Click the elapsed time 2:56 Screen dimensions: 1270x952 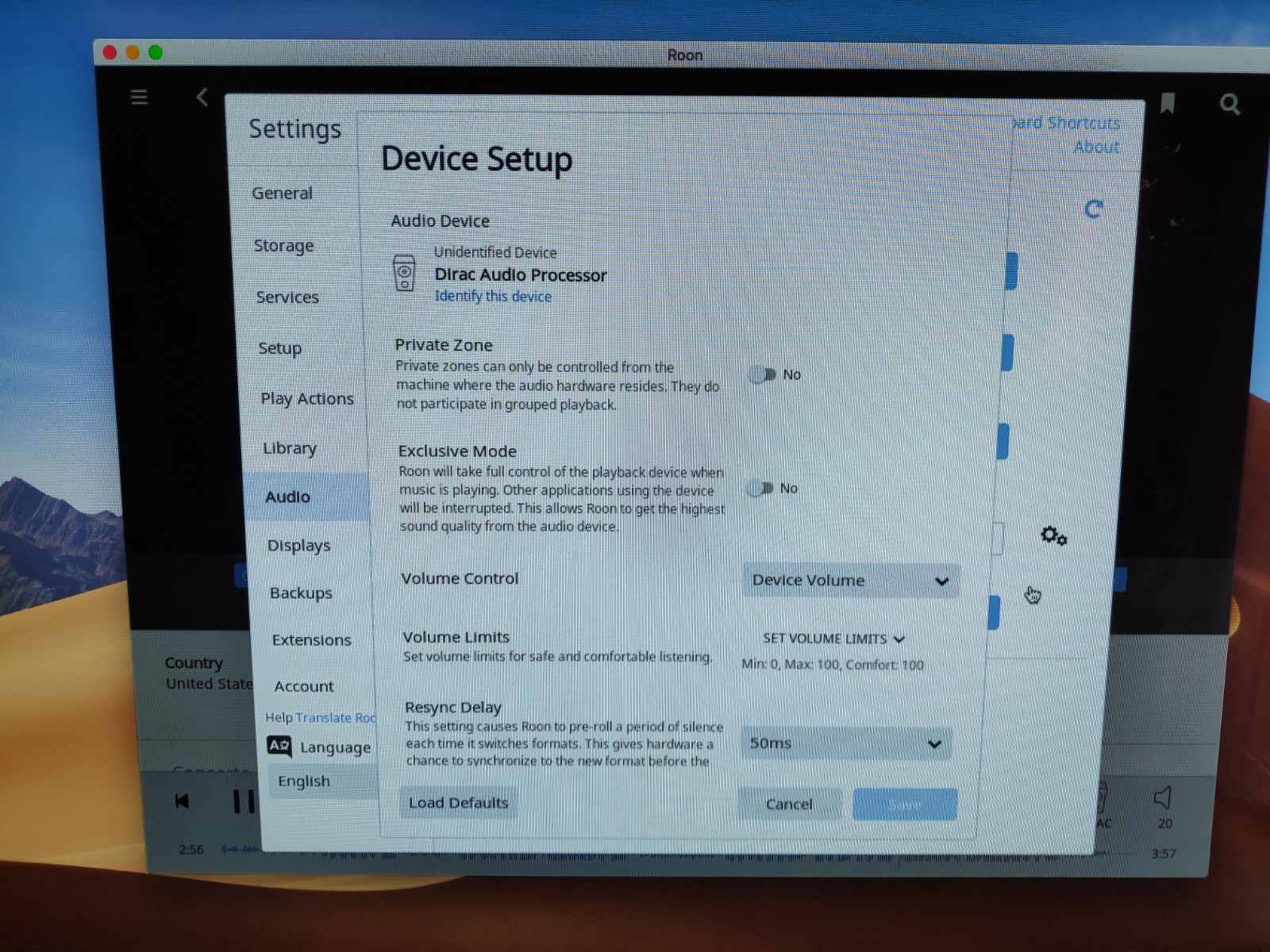point(191,850)
